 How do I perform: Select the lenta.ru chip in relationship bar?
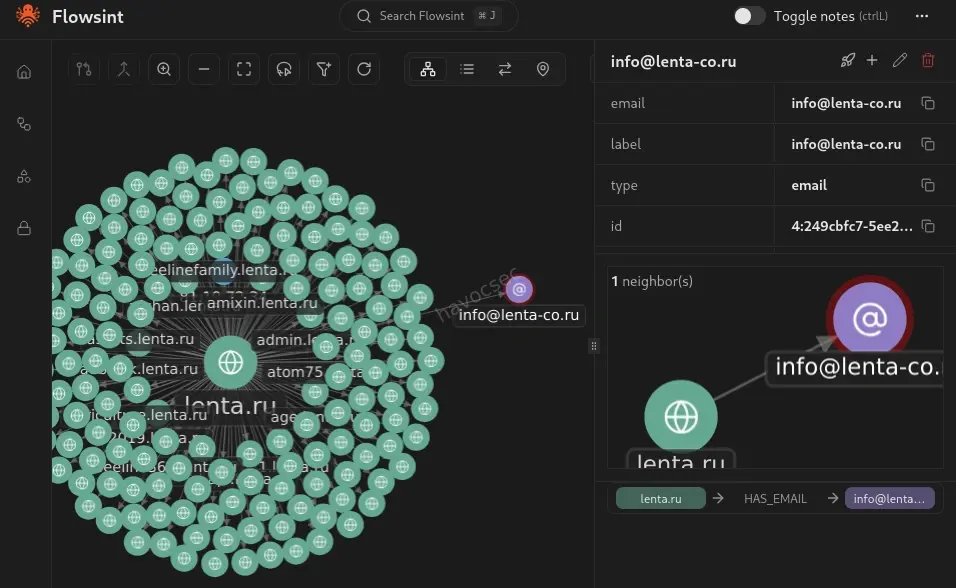[x=660, y=497]
